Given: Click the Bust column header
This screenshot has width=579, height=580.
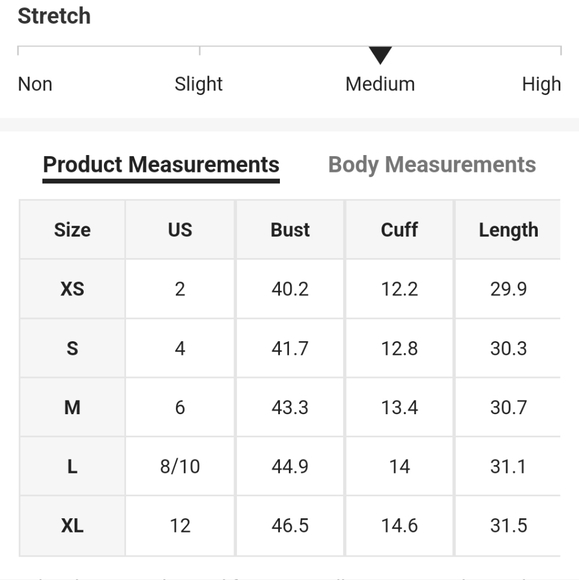Looking at the screenshot, I should [x=290, y=230].
